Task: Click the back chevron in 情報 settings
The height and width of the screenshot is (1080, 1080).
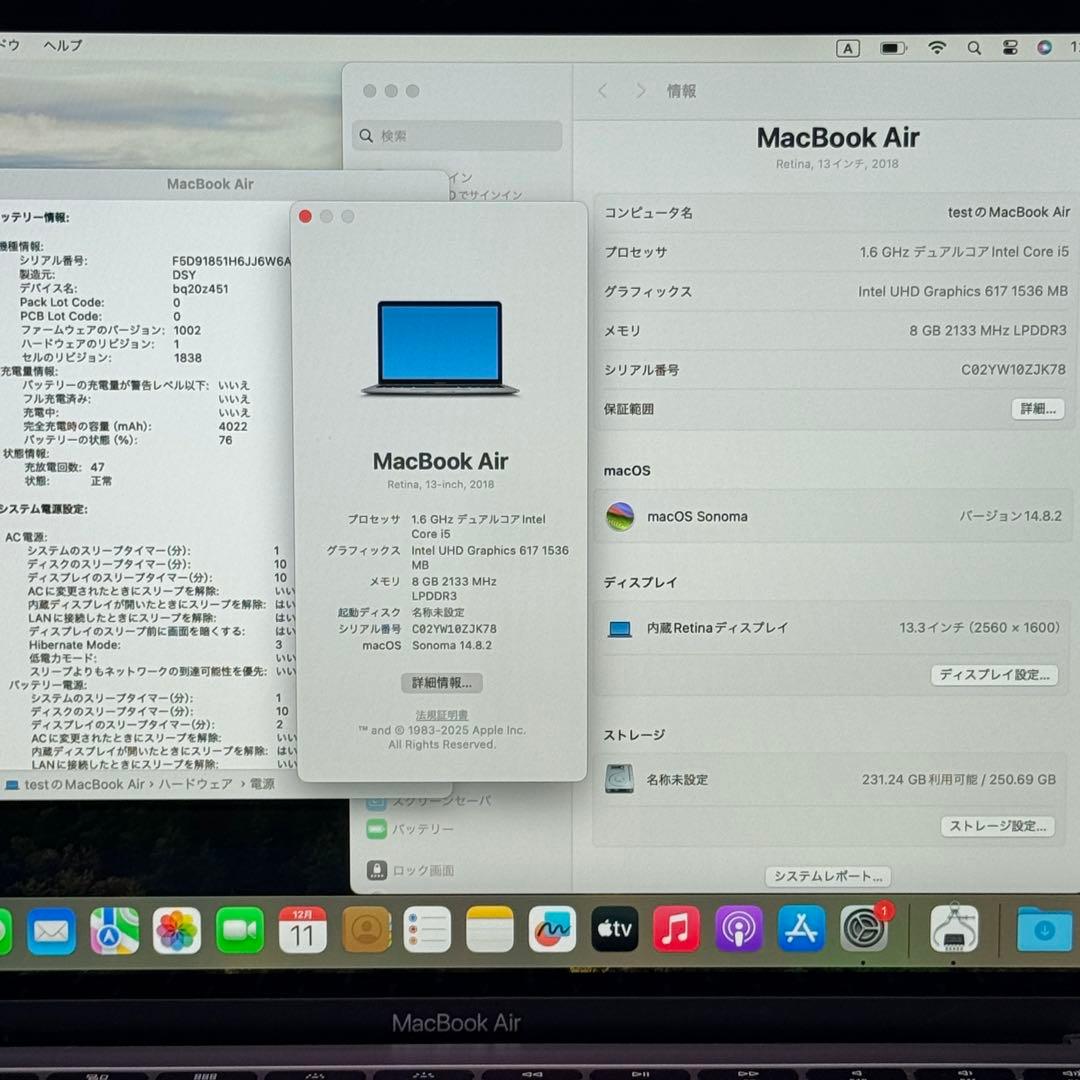Action: pos(602,90)
